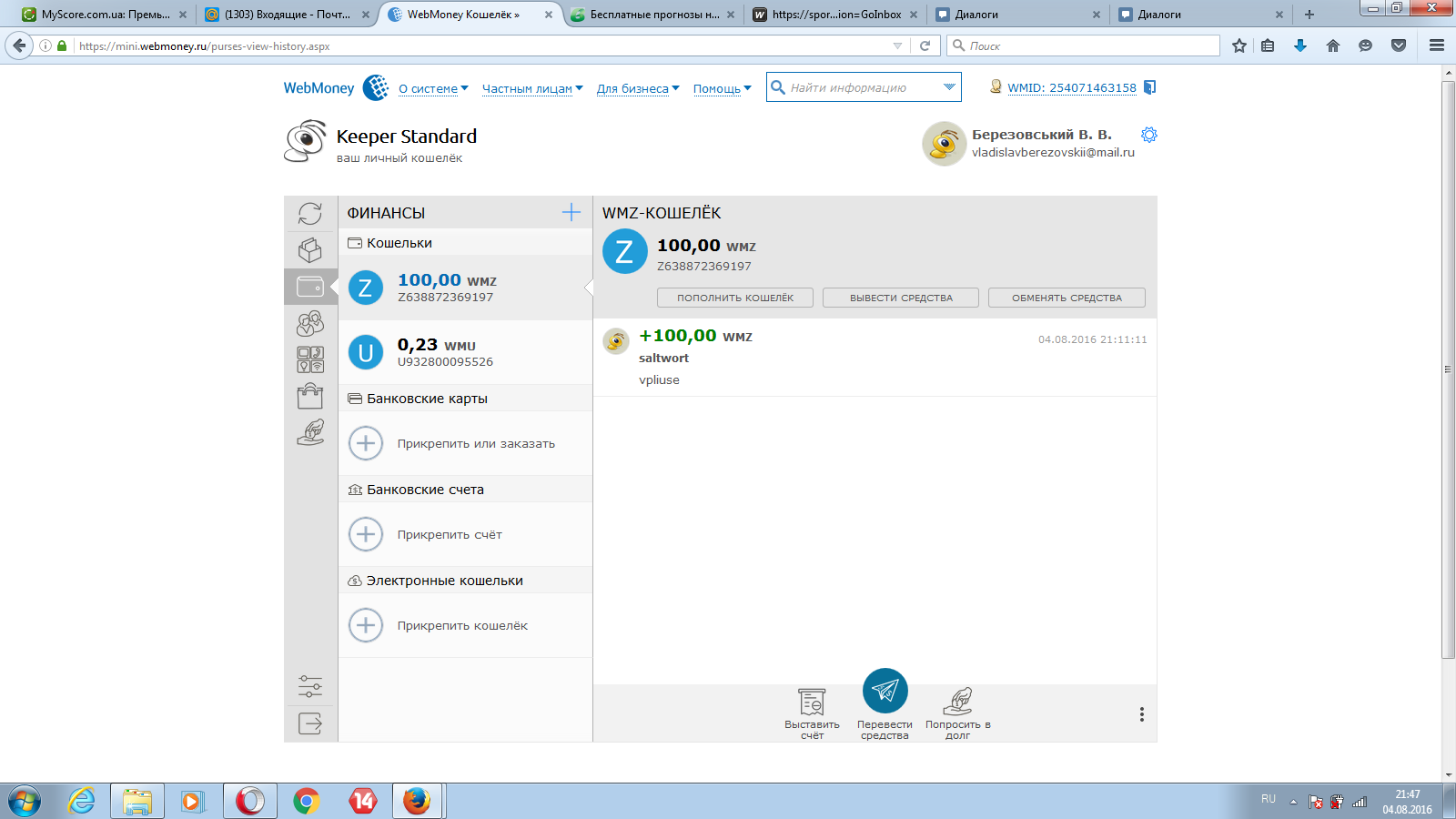Click the page vertical scrollbar
1456x819 pixels.
[x=1449, y=369]
